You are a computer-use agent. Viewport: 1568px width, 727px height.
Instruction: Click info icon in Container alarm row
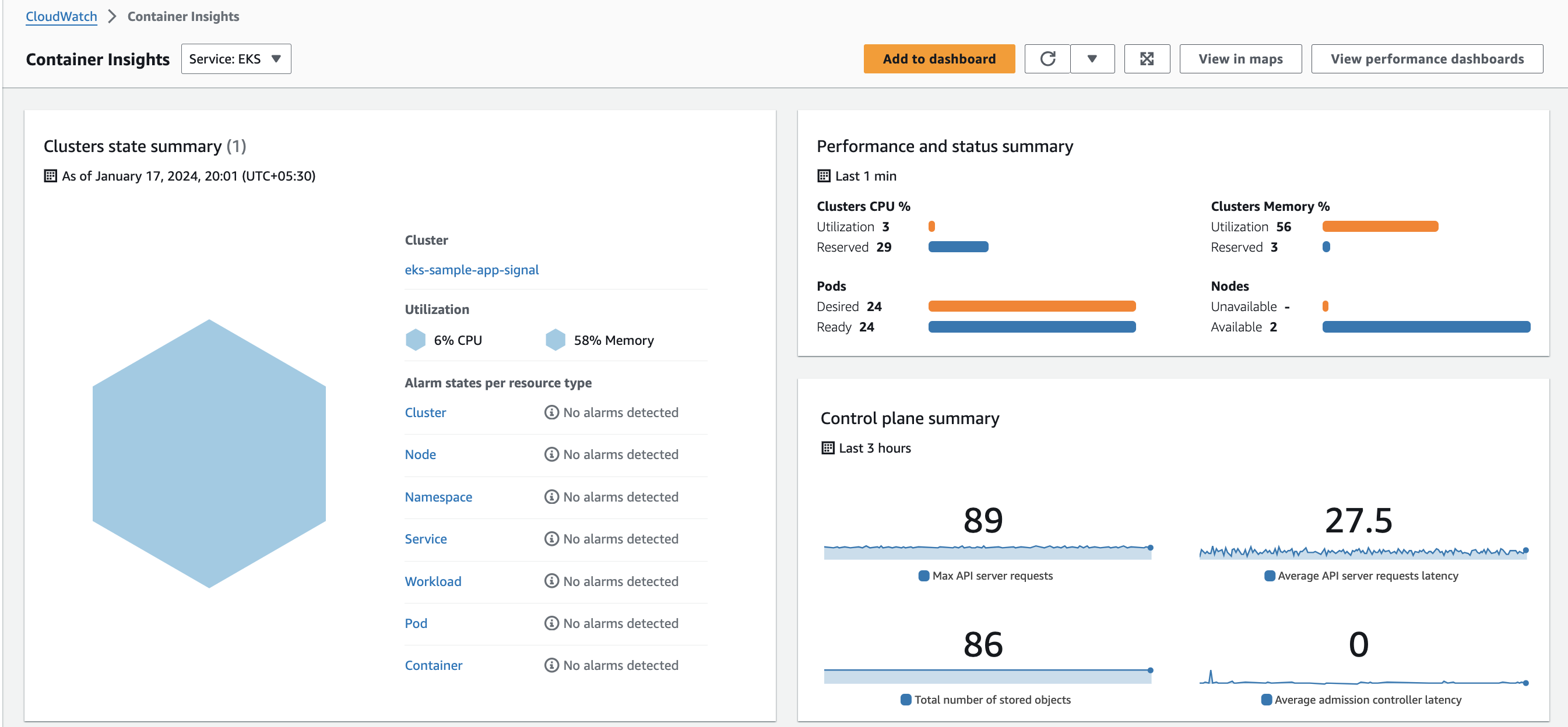tap(551, 666)
